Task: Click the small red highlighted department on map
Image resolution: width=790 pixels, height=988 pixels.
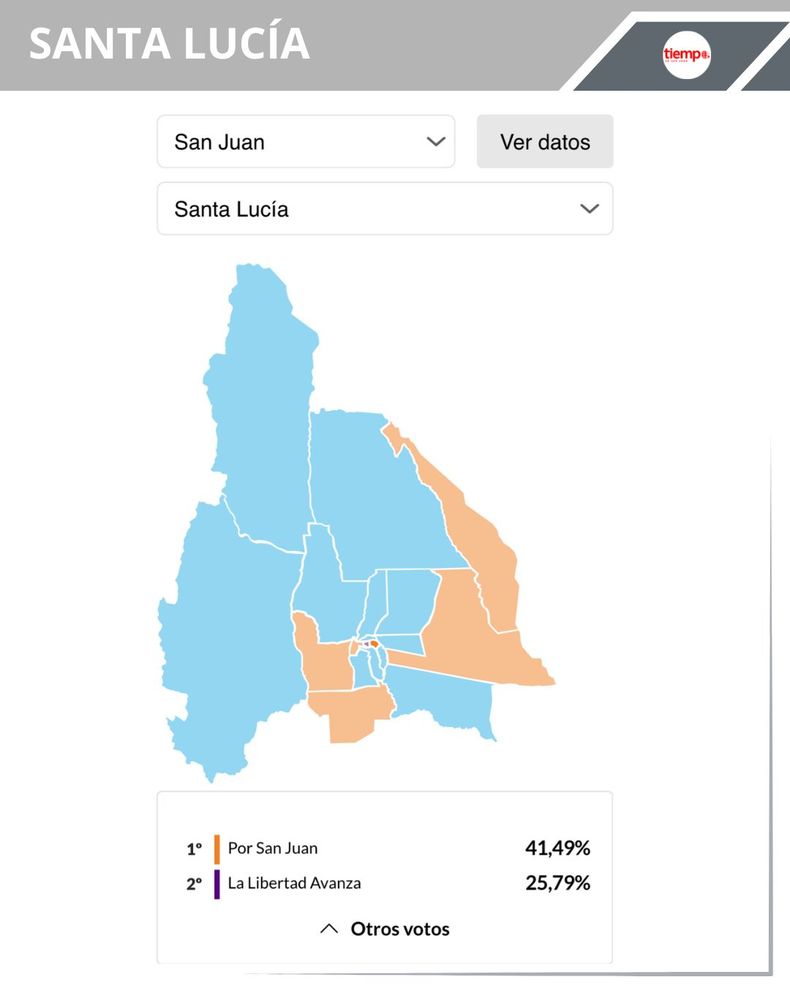Action: pos(373,644)
